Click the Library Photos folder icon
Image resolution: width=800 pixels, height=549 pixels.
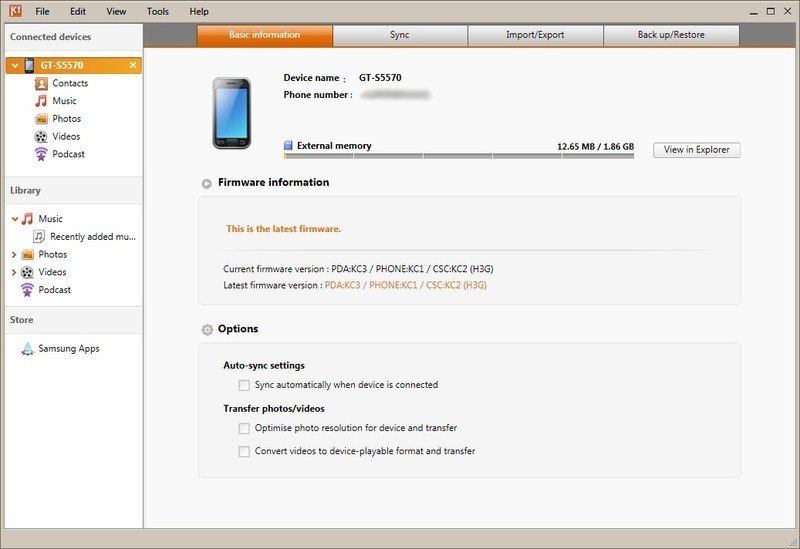pyautogui.click(x=27, y=255)
